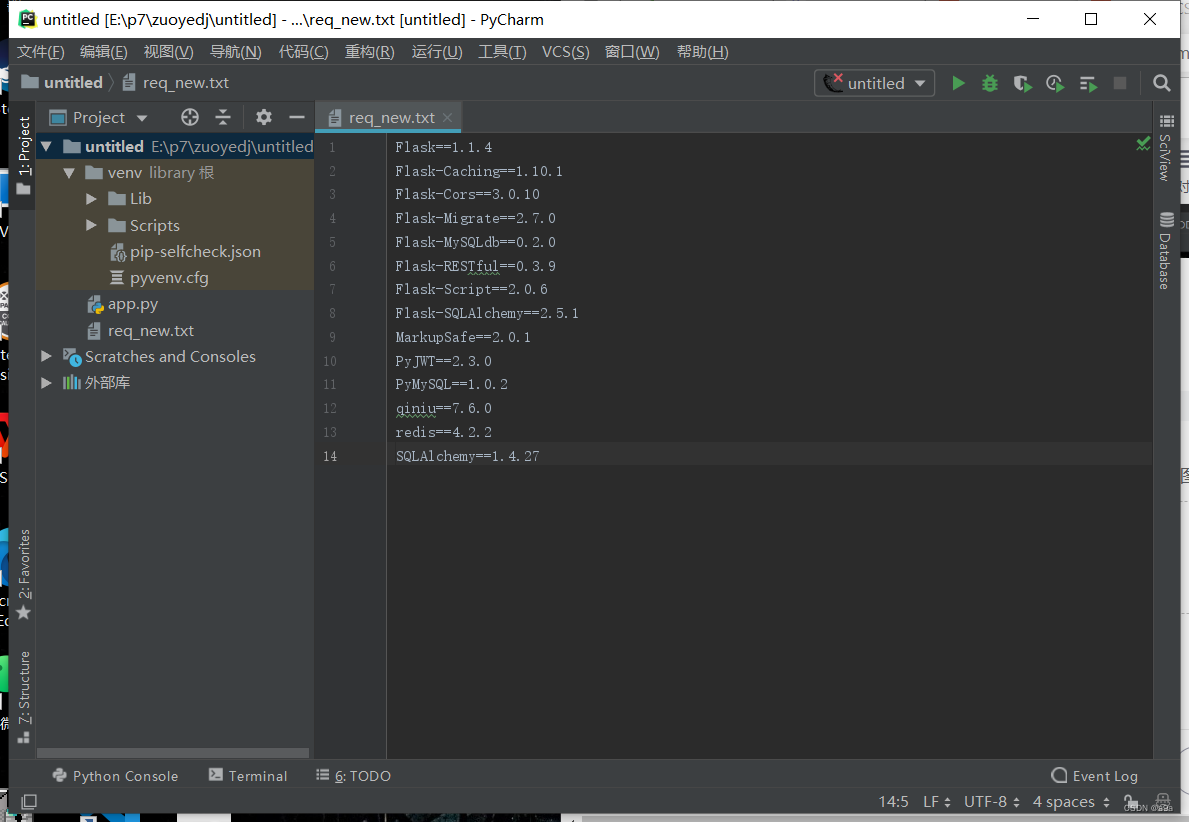
Task: Open the 代码(C) menu
Action: [303, 52]
